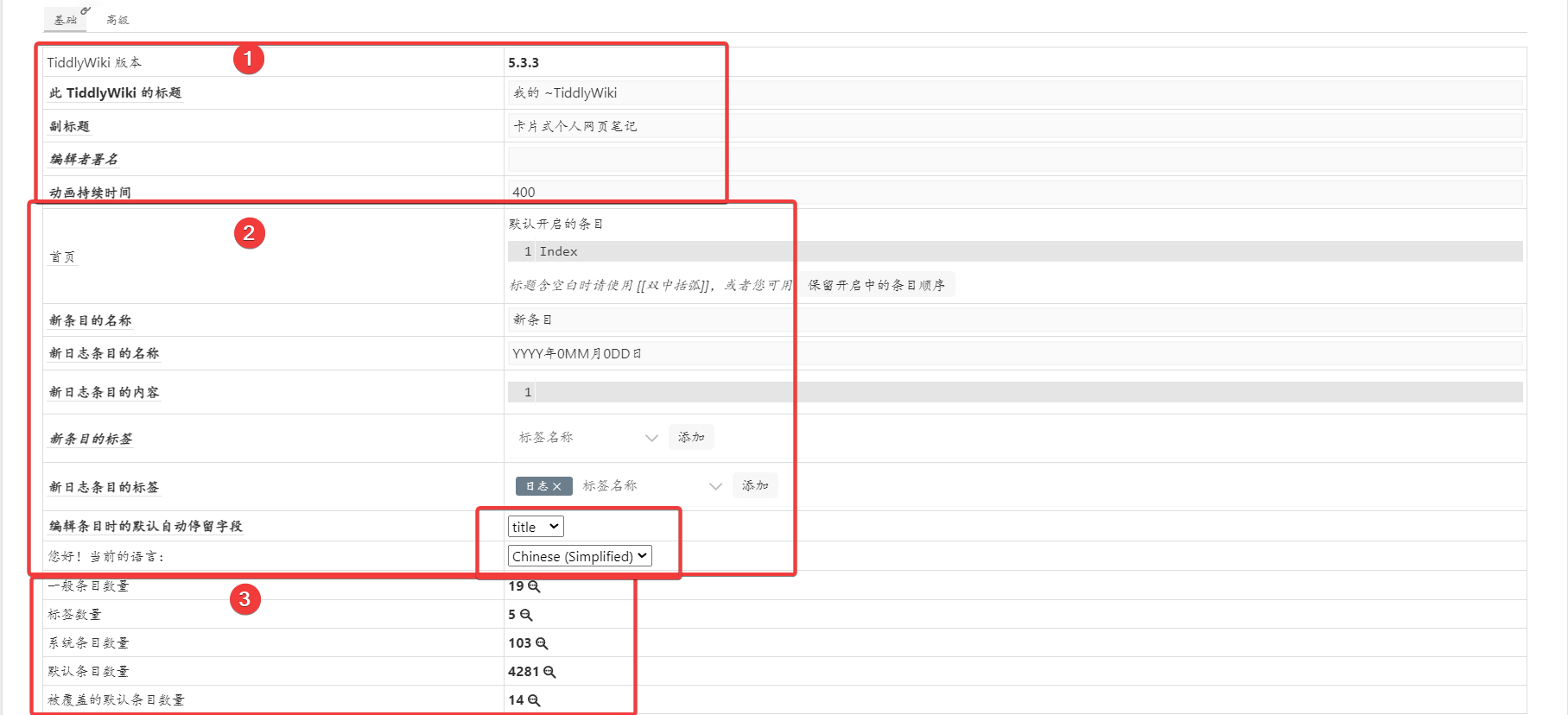This screenshot has height=715, width=1568.
Task: Click the version number 5.3.3 text
Action: 524,62
